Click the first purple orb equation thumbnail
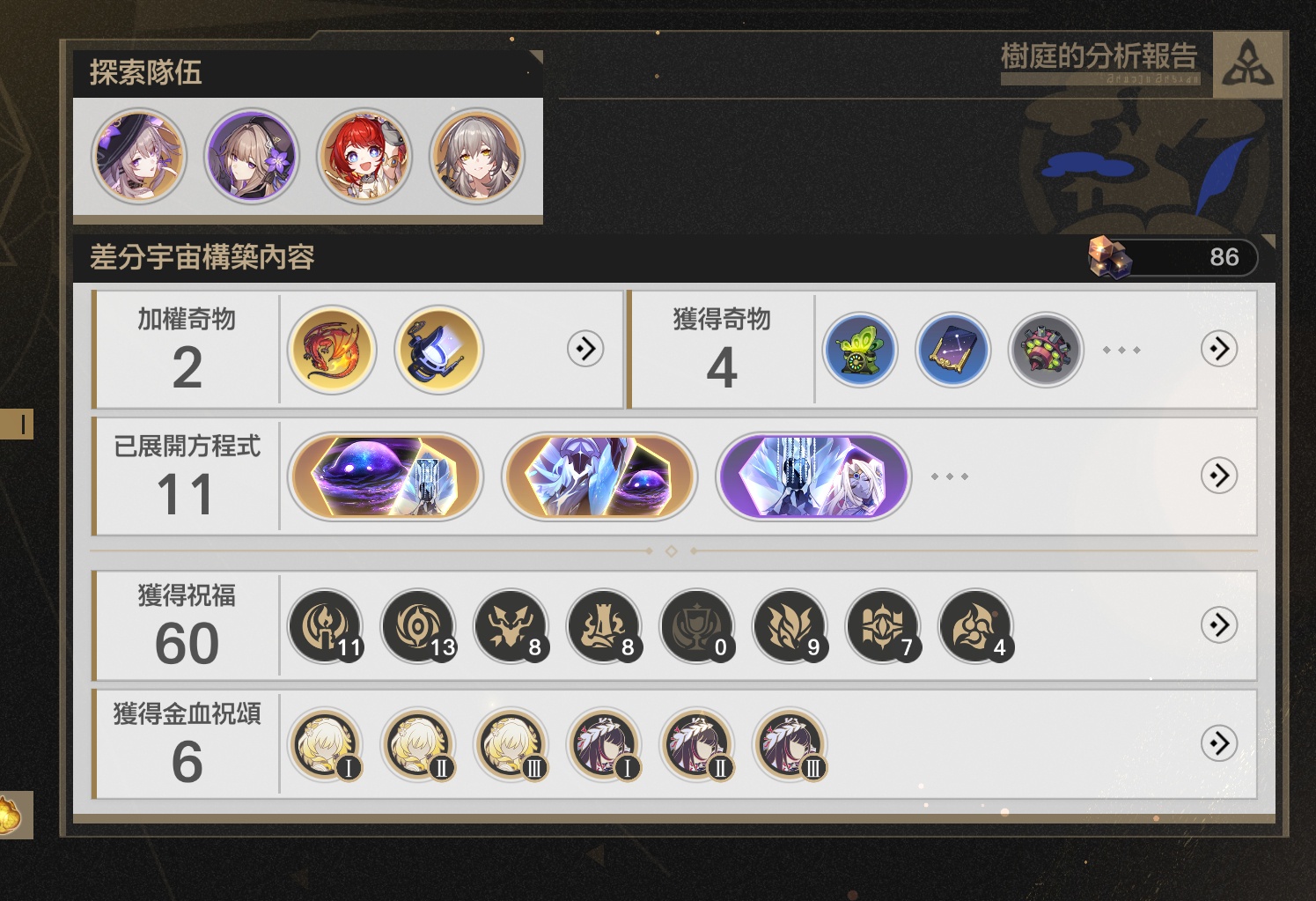The image size is (1316, 901). coord(386,476)
